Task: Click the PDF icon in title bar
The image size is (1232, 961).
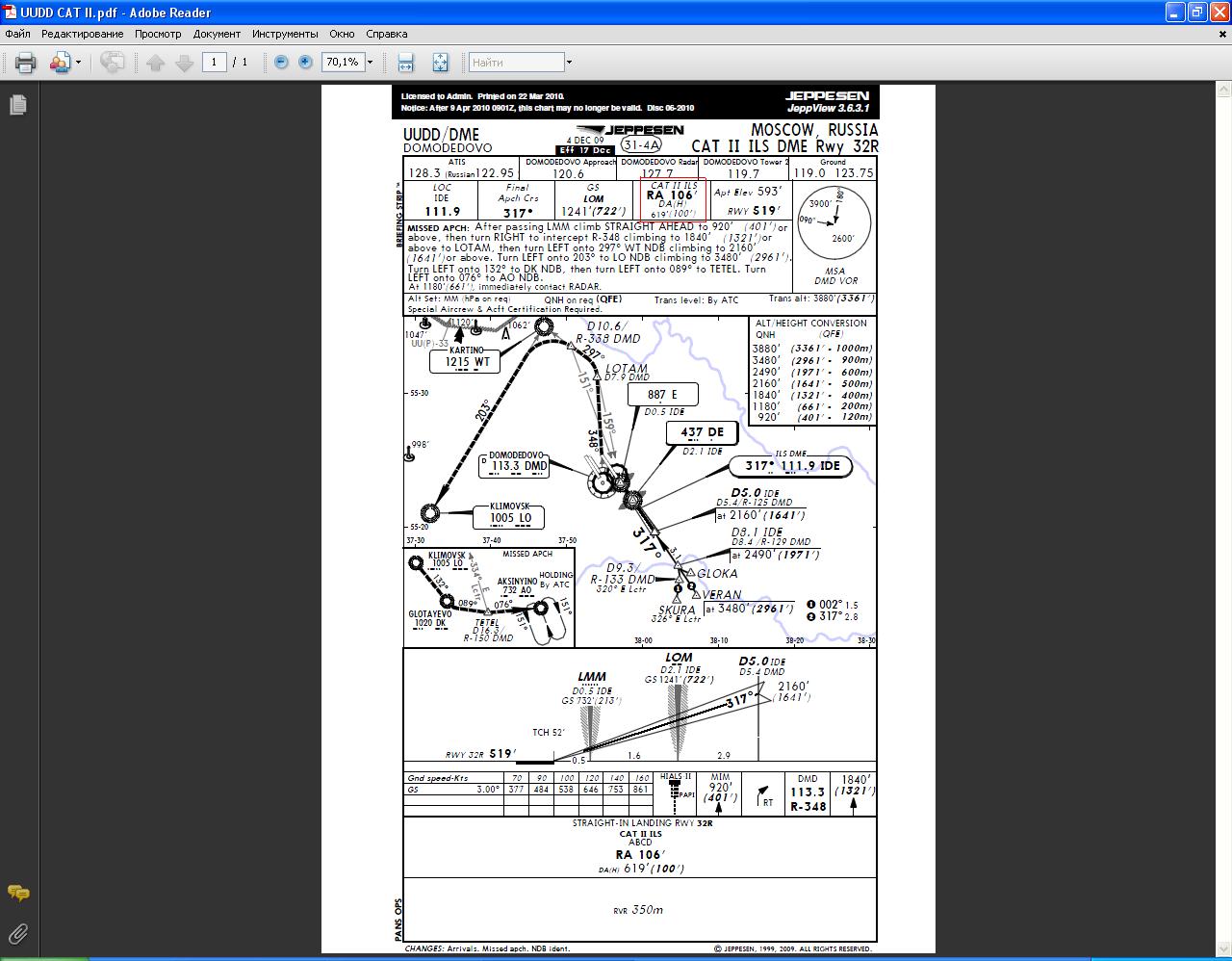Action: (x=10, y=12)
